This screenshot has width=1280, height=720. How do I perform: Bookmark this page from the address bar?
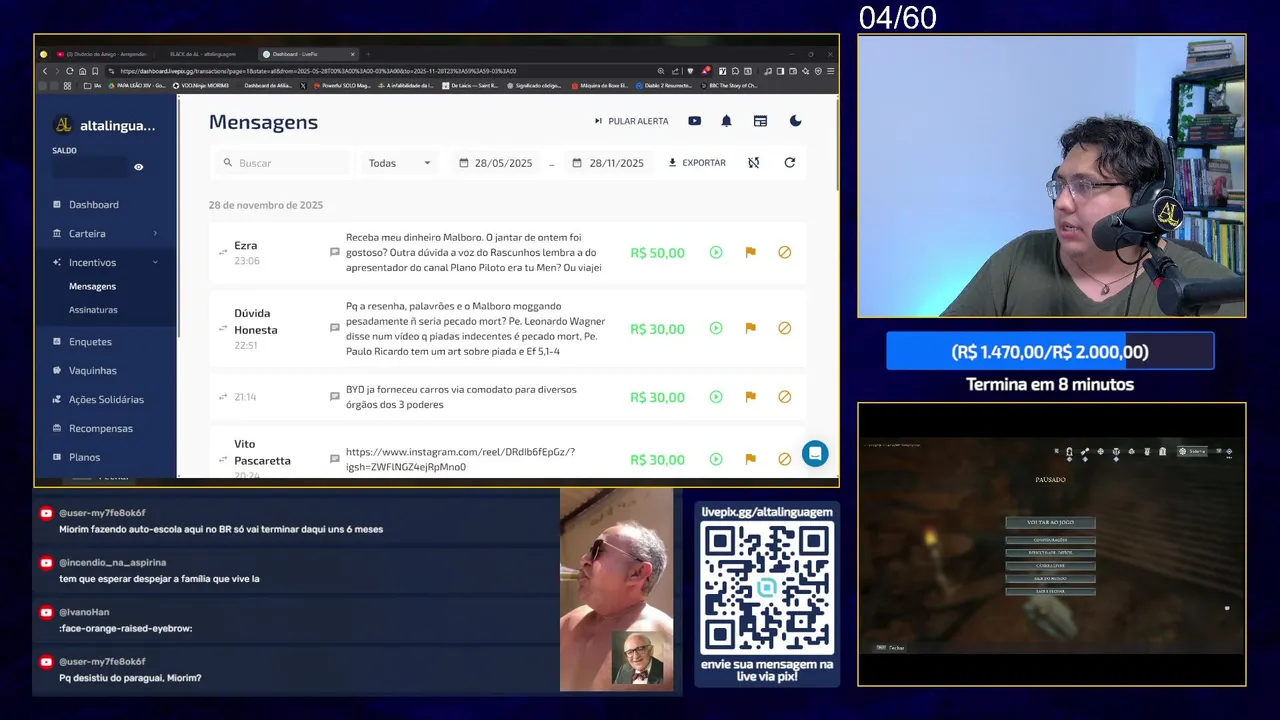click(x=95, y=71)
